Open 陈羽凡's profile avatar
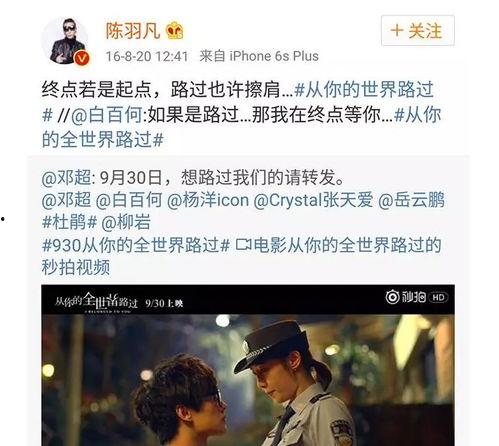The image size is (499, 446). pyautogui.click(x=66, y=41)
